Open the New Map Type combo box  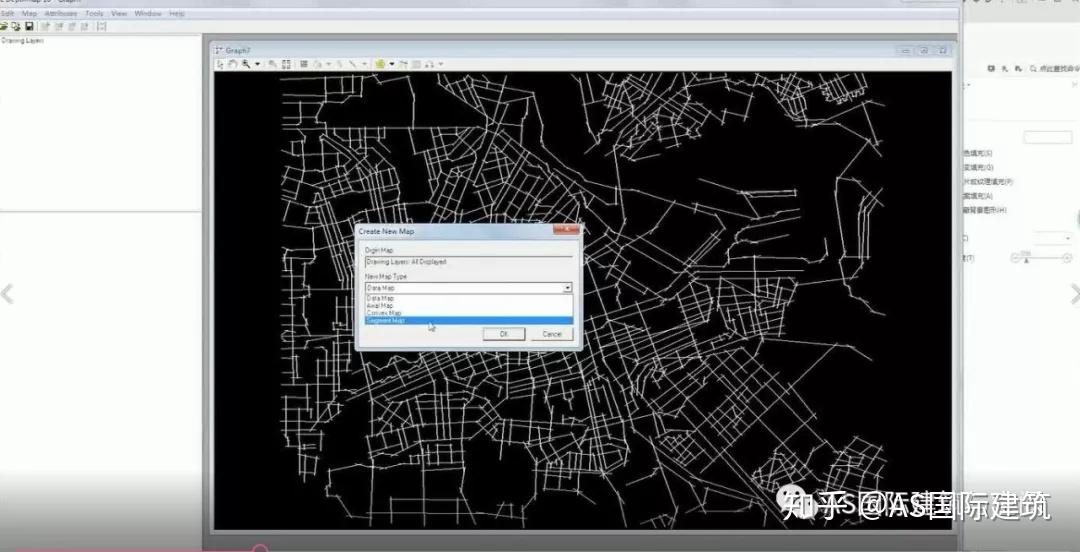(468, 287)
